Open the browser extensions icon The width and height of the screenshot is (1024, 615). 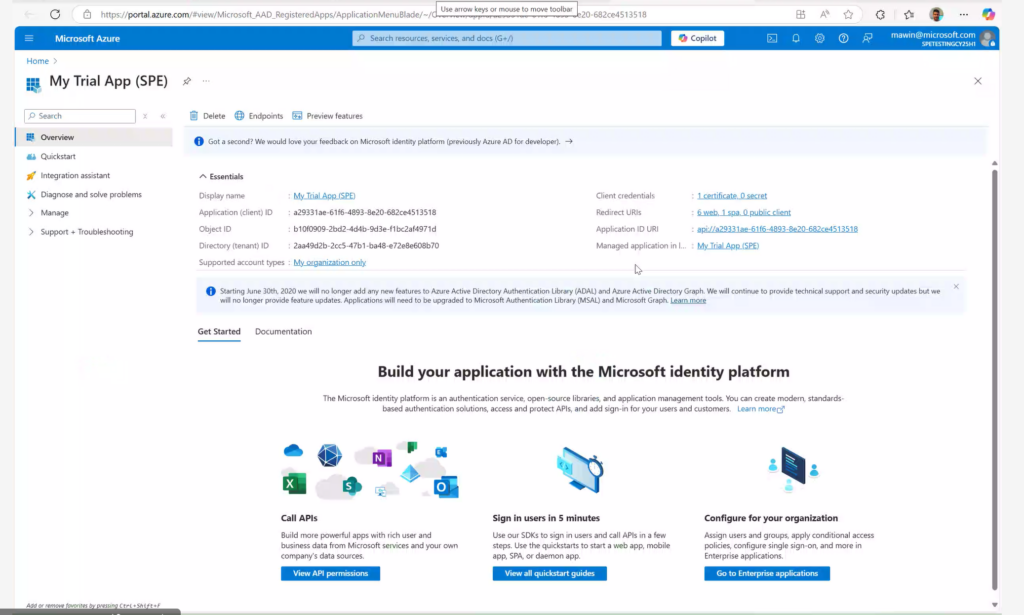coord(880,14)
